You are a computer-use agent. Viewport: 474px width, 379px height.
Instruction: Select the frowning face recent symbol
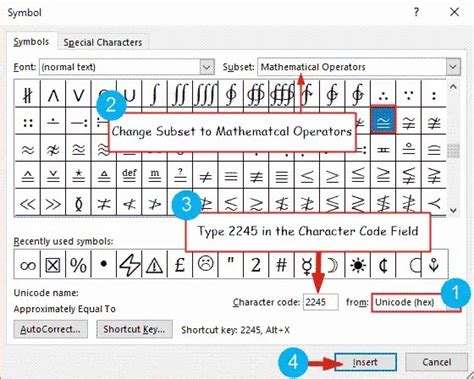205,265
